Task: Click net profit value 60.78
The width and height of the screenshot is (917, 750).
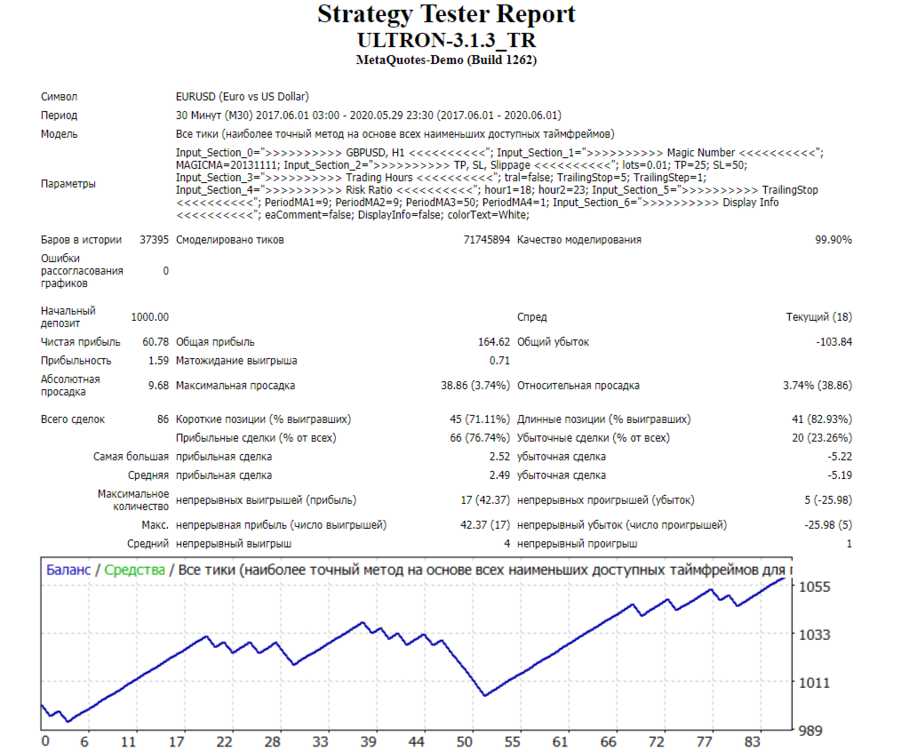Action: pos(156,342)
